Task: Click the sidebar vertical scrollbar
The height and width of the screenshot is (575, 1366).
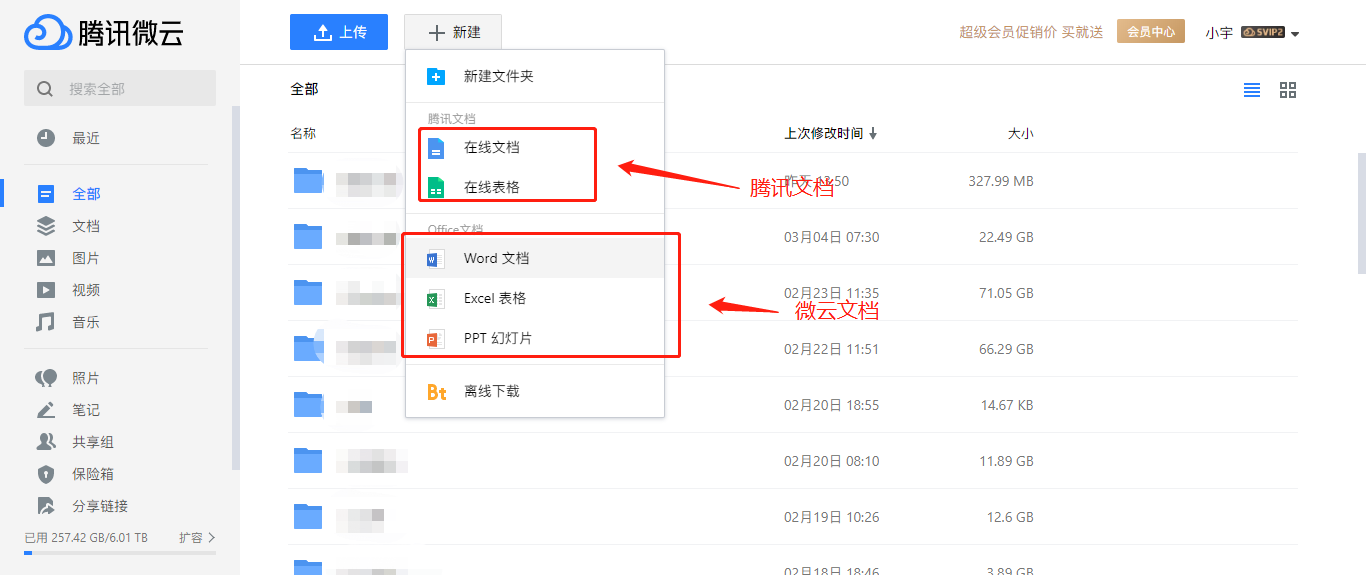Action: [236, 288]
